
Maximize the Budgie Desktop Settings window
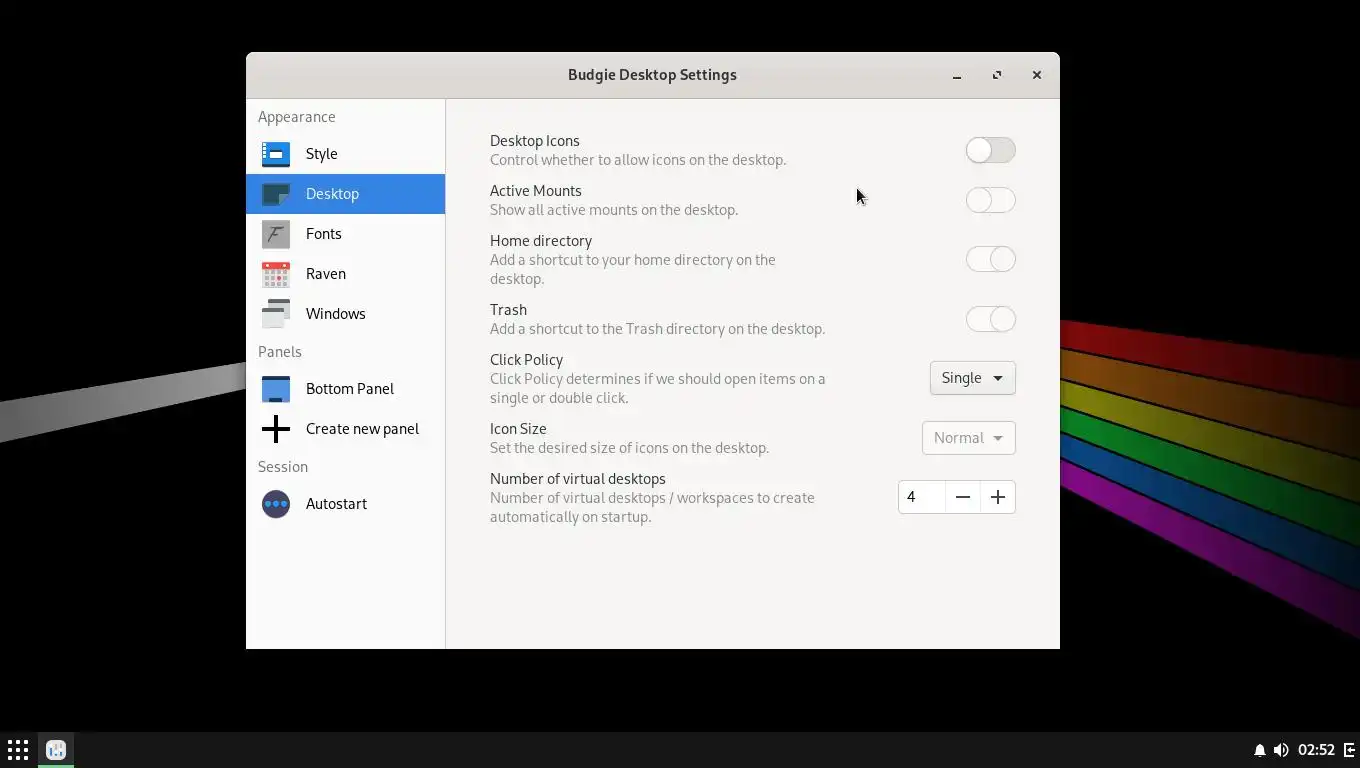(x=997, y=75)
